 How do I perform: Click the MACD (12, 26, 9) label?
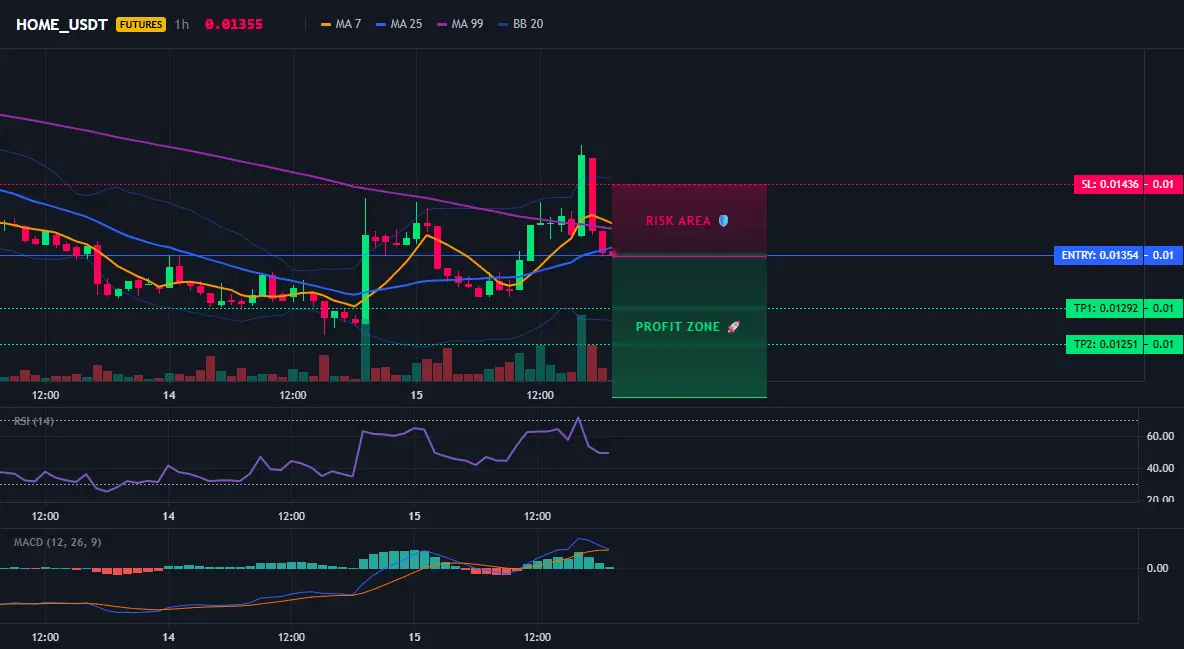click(x=57, y=542)
